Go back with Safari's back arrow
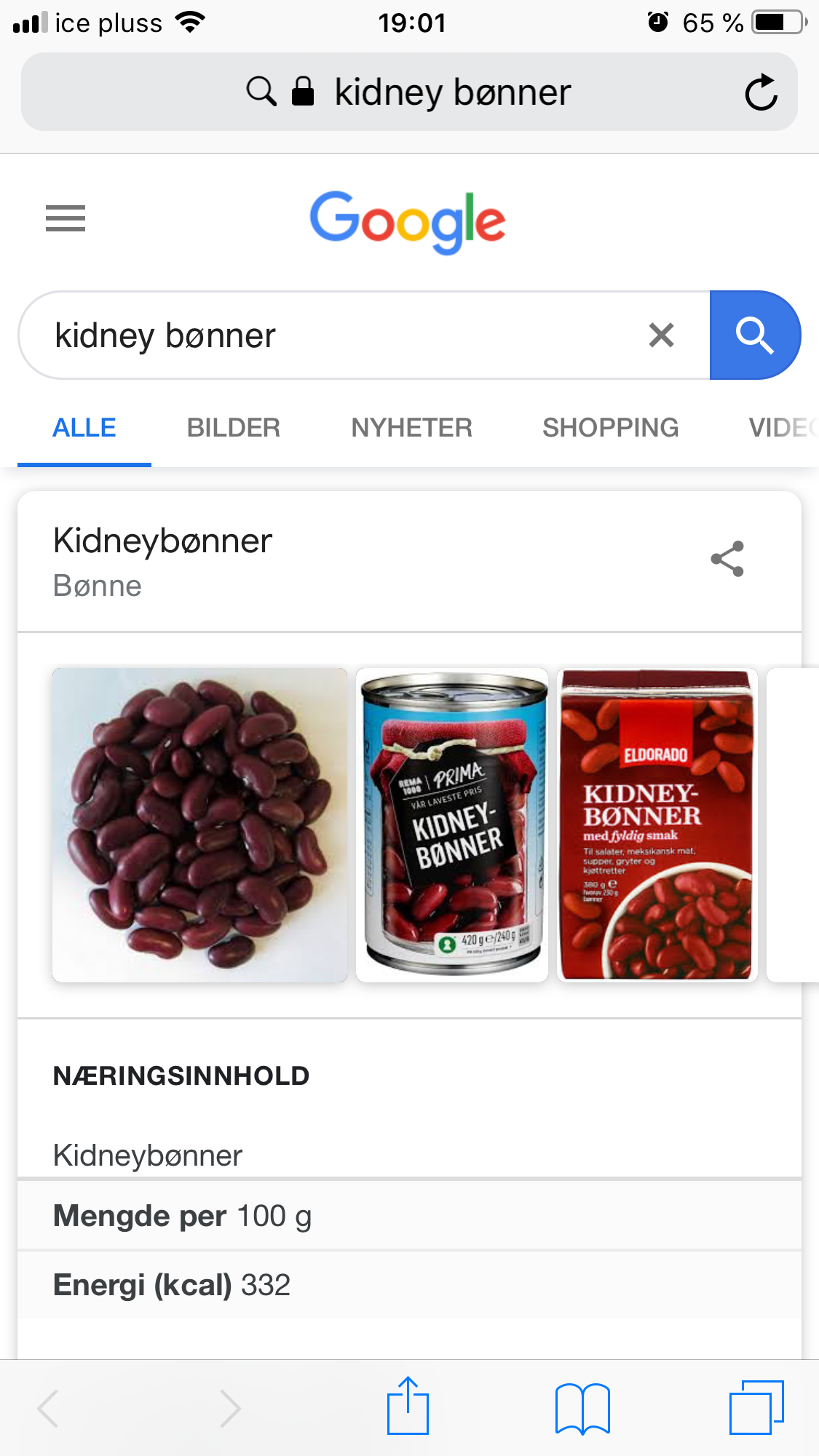The height and width of the screenshot is (1456, 819). pos(48,1409)
